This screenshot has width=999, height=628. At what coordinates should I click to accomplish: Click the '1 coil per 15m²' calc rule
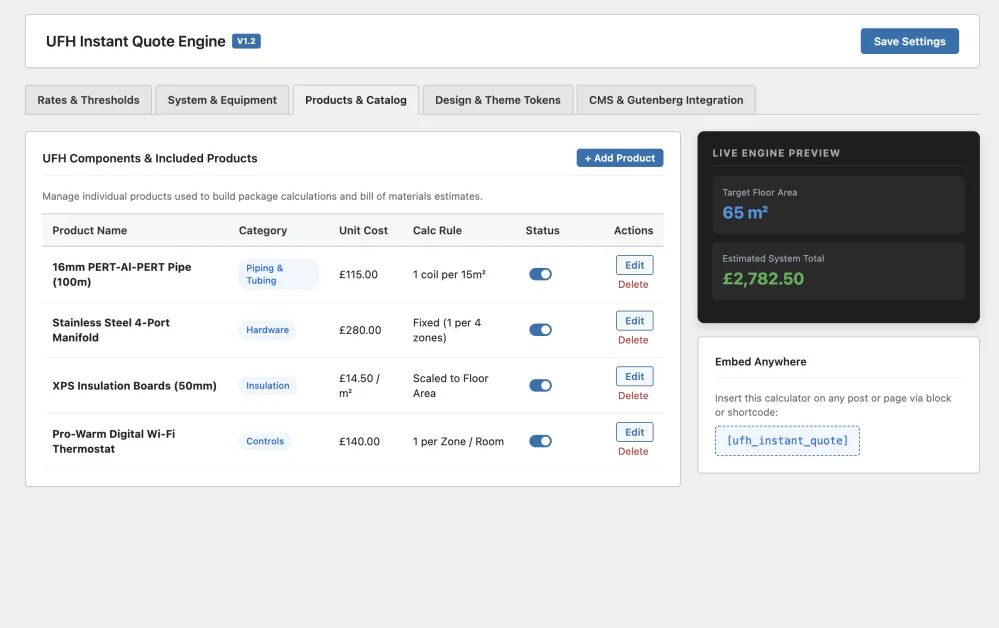[x=449, y=275]
